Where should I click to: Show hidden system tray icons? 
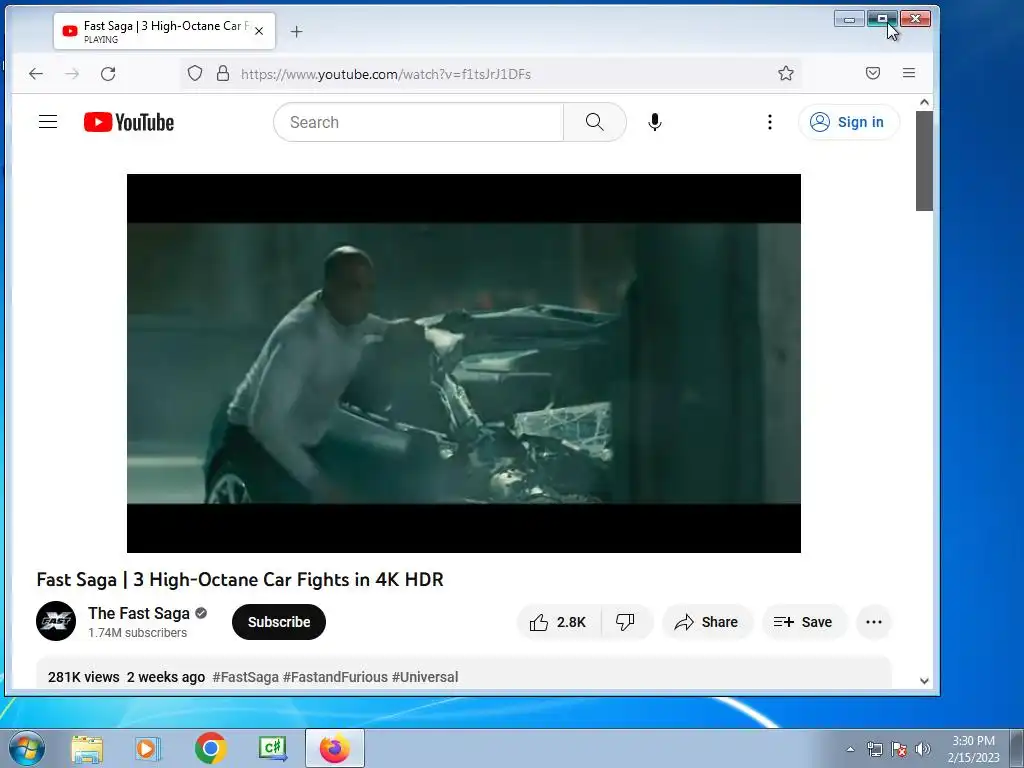850,750
